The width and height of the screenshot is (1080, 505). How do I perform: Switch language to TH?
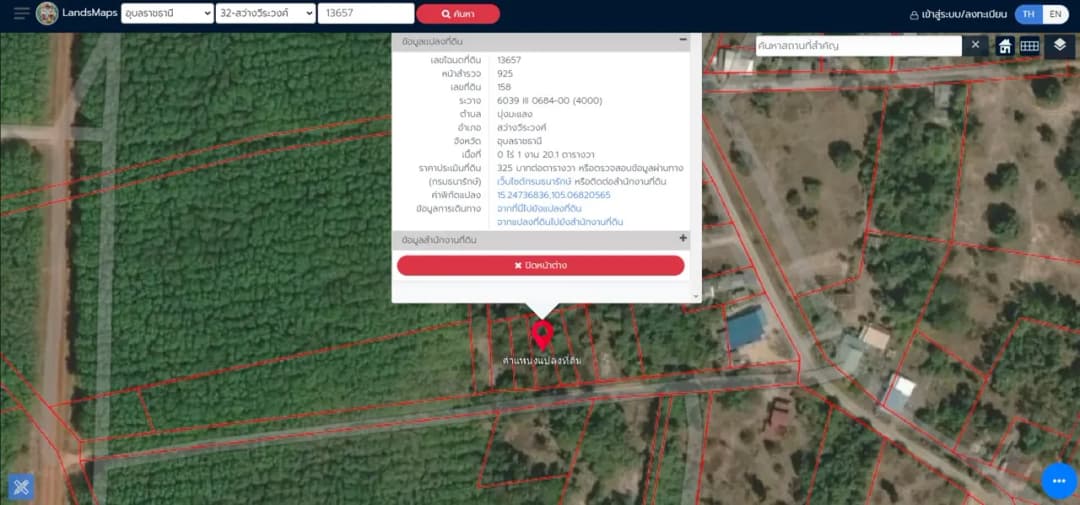(1028, 14)
